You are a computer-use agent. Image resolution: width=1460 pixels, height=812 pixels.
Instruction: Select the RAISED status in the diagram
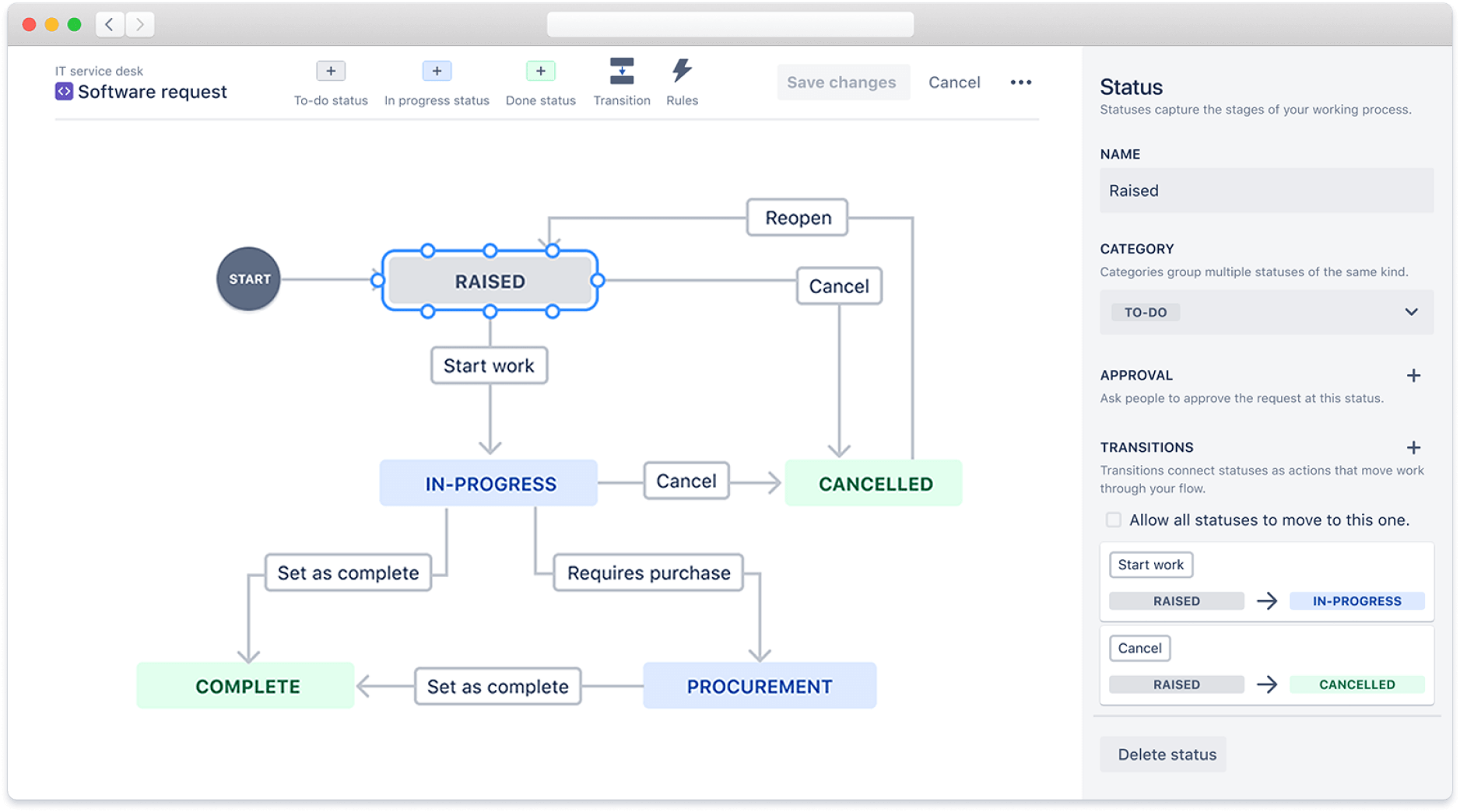(x=489, y=281)
